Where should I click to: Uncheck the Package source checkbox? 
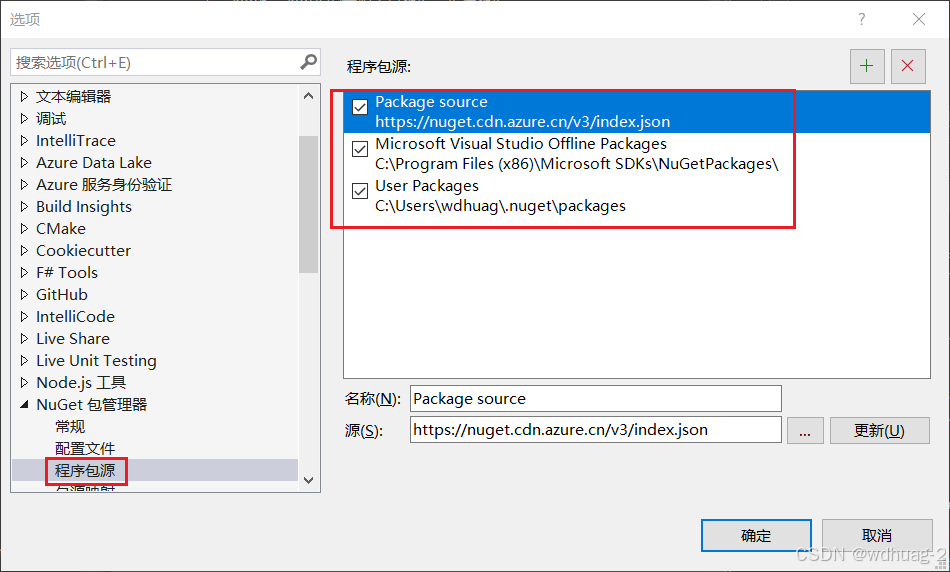click(360, 107)
